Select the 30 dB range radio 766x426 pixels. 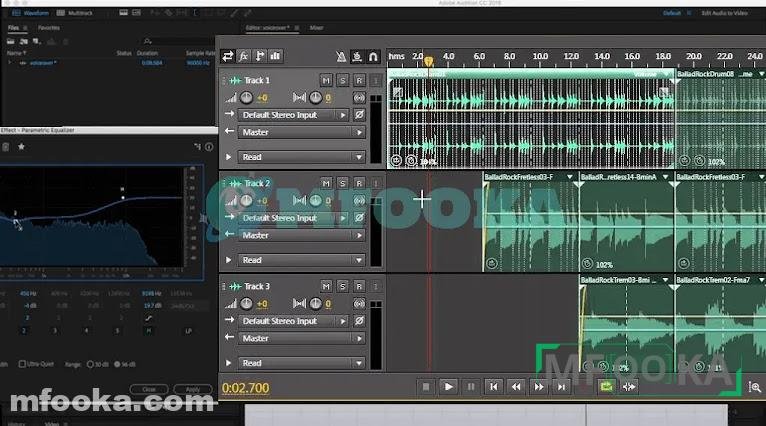(90, 364)
